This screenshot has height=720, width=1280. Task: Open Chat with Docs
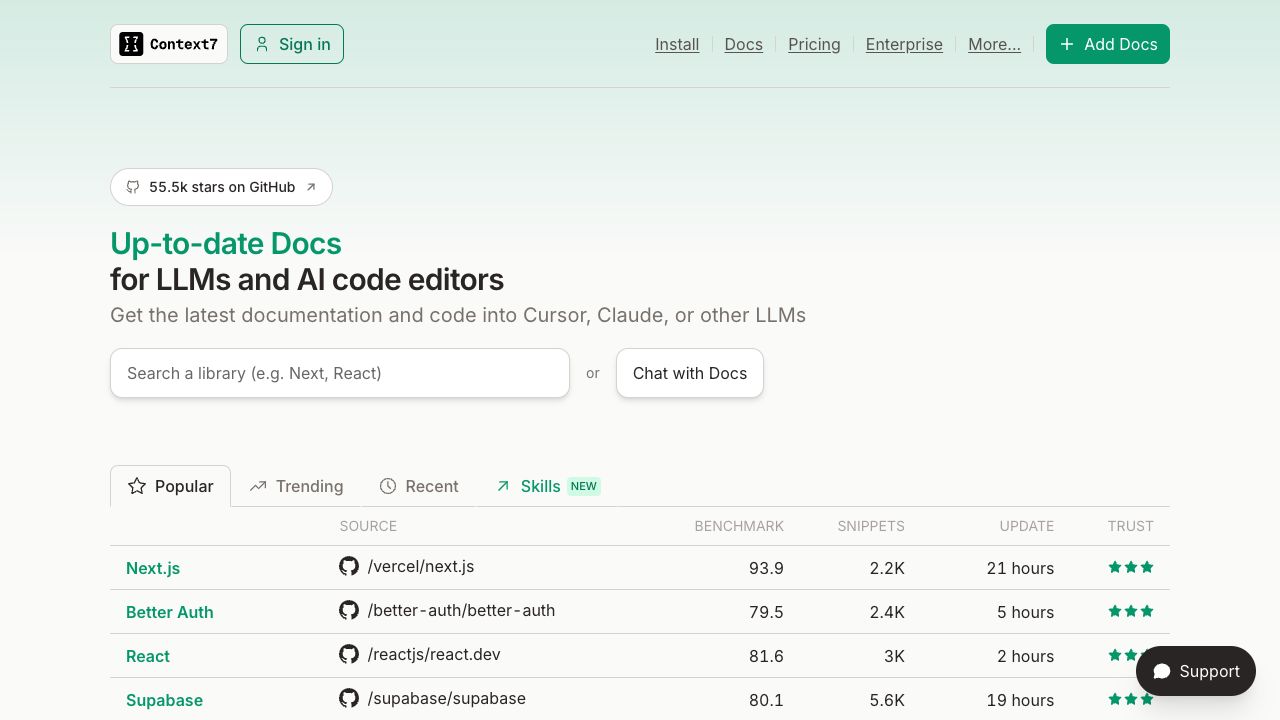click(690, 373)
